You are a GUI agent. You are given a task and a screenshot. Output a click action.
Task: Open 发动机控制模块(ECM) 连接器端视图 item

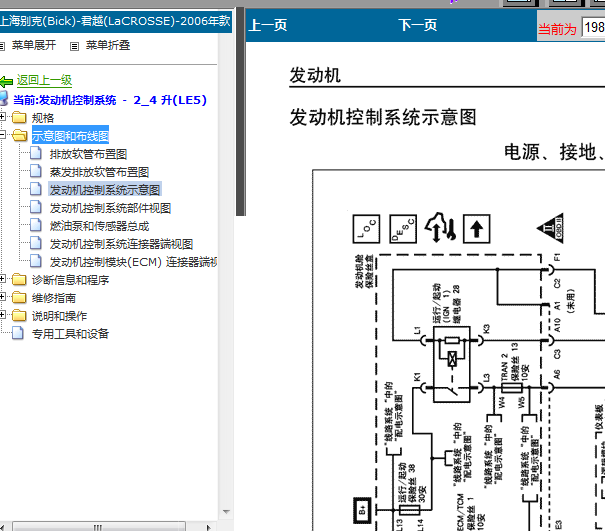133,262
